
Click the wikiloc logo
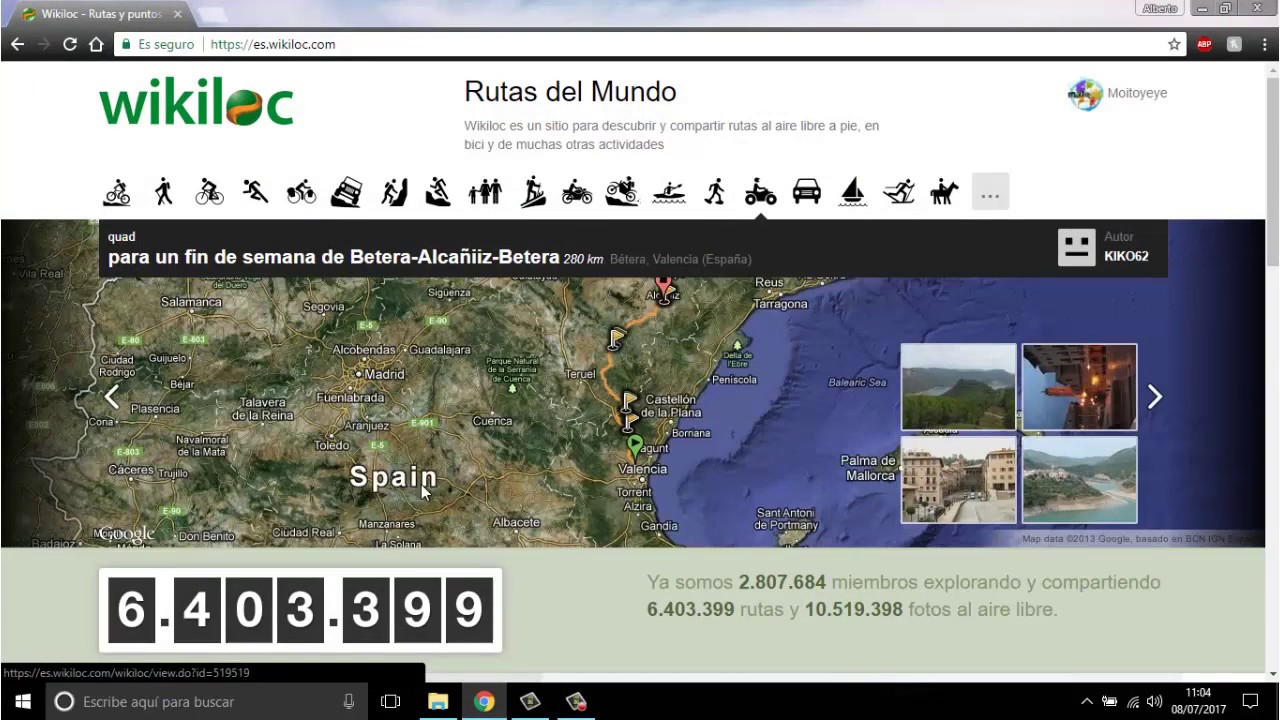tap(196, 102)
